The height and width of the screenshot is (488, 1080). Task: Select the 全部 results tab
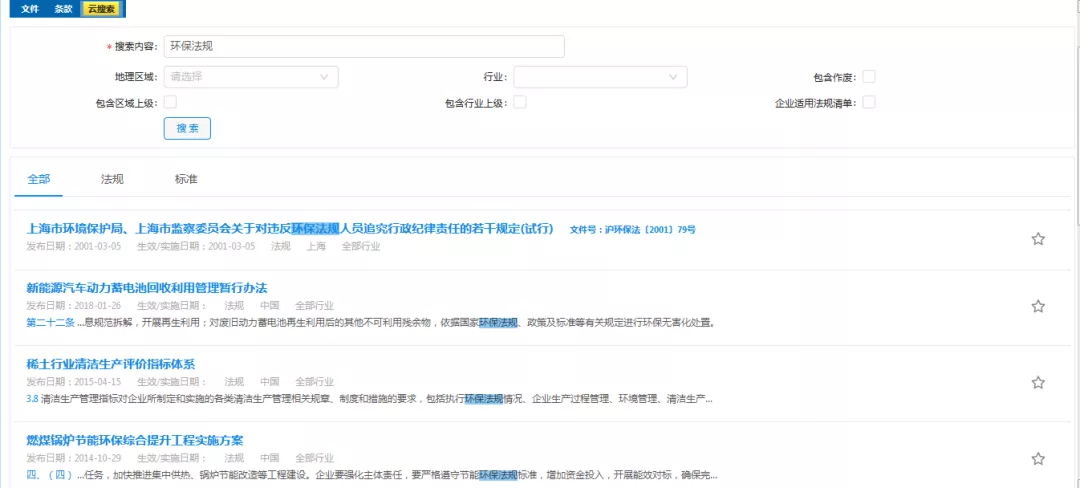[39, 179]
